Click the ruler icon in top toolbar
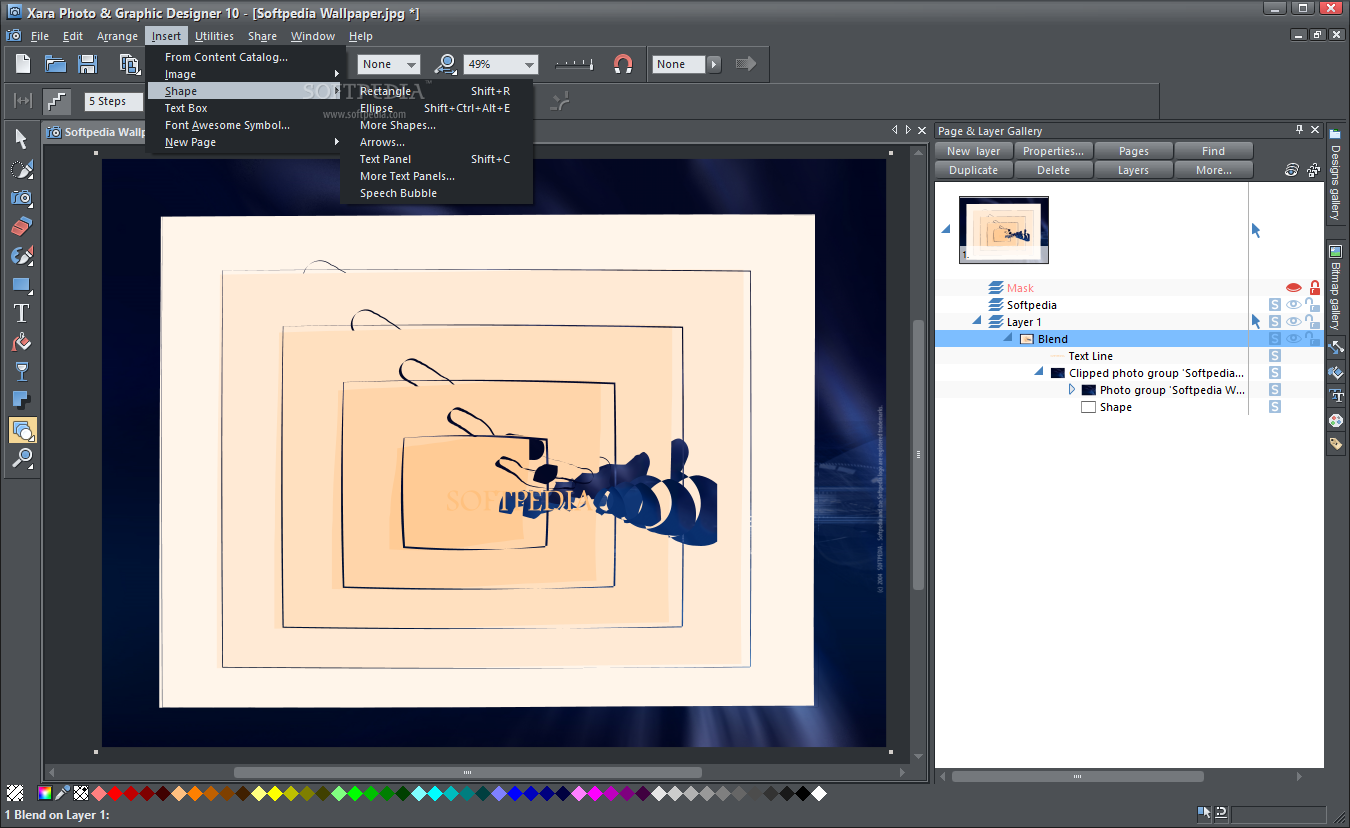Screen dimensions: 1350x828 tap(574, 64)
